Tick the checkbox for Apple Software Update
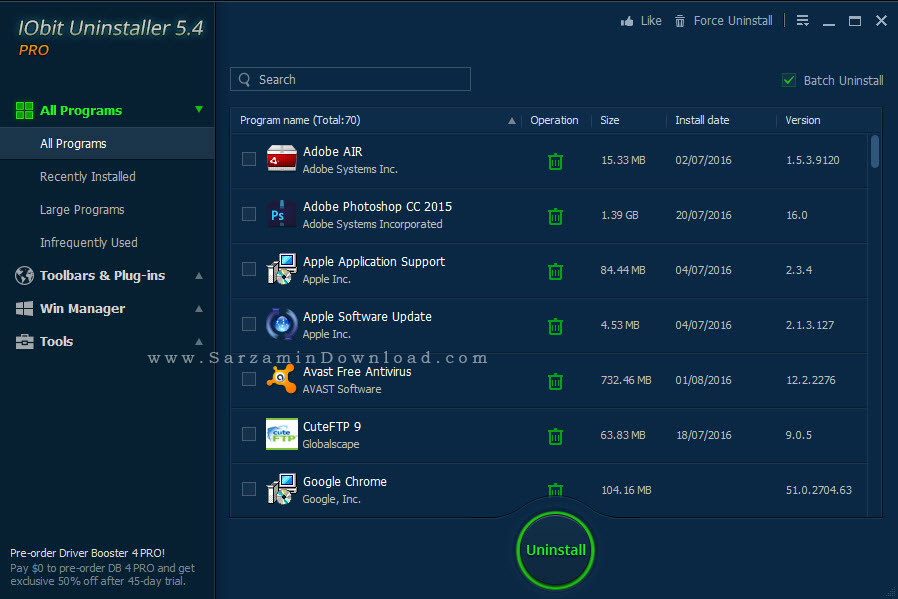898x599 pixels. click(249, 324)
